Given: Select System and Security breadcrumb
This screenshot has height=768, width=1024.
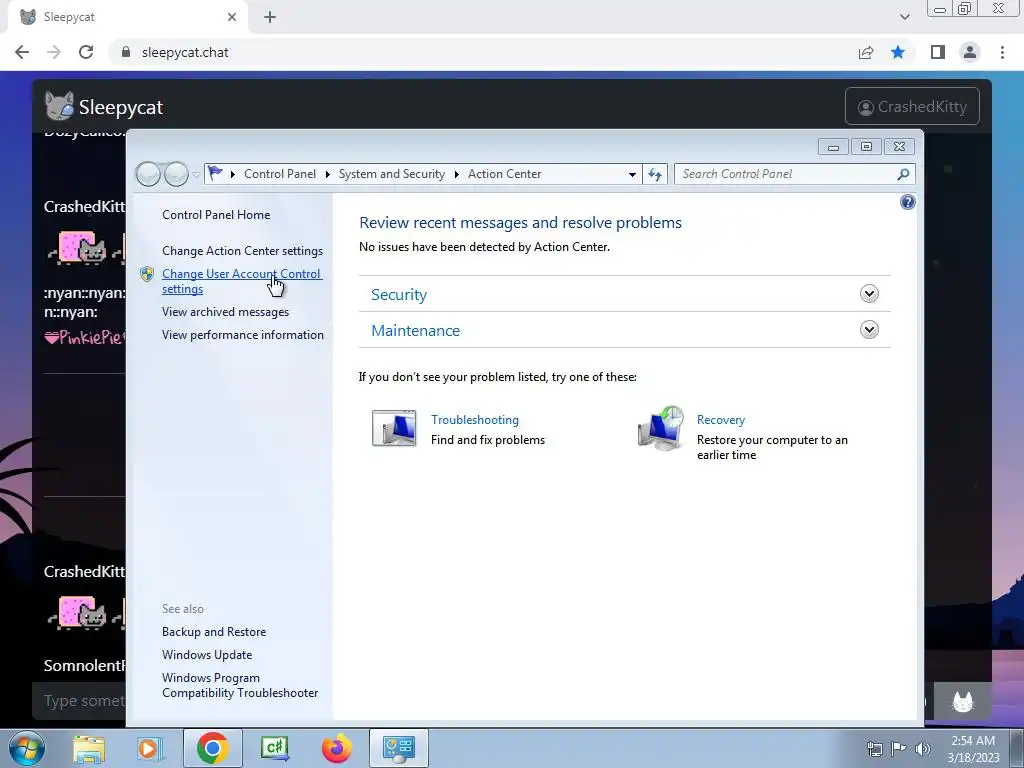Looking at the screenshot, I should coord(391,174).
